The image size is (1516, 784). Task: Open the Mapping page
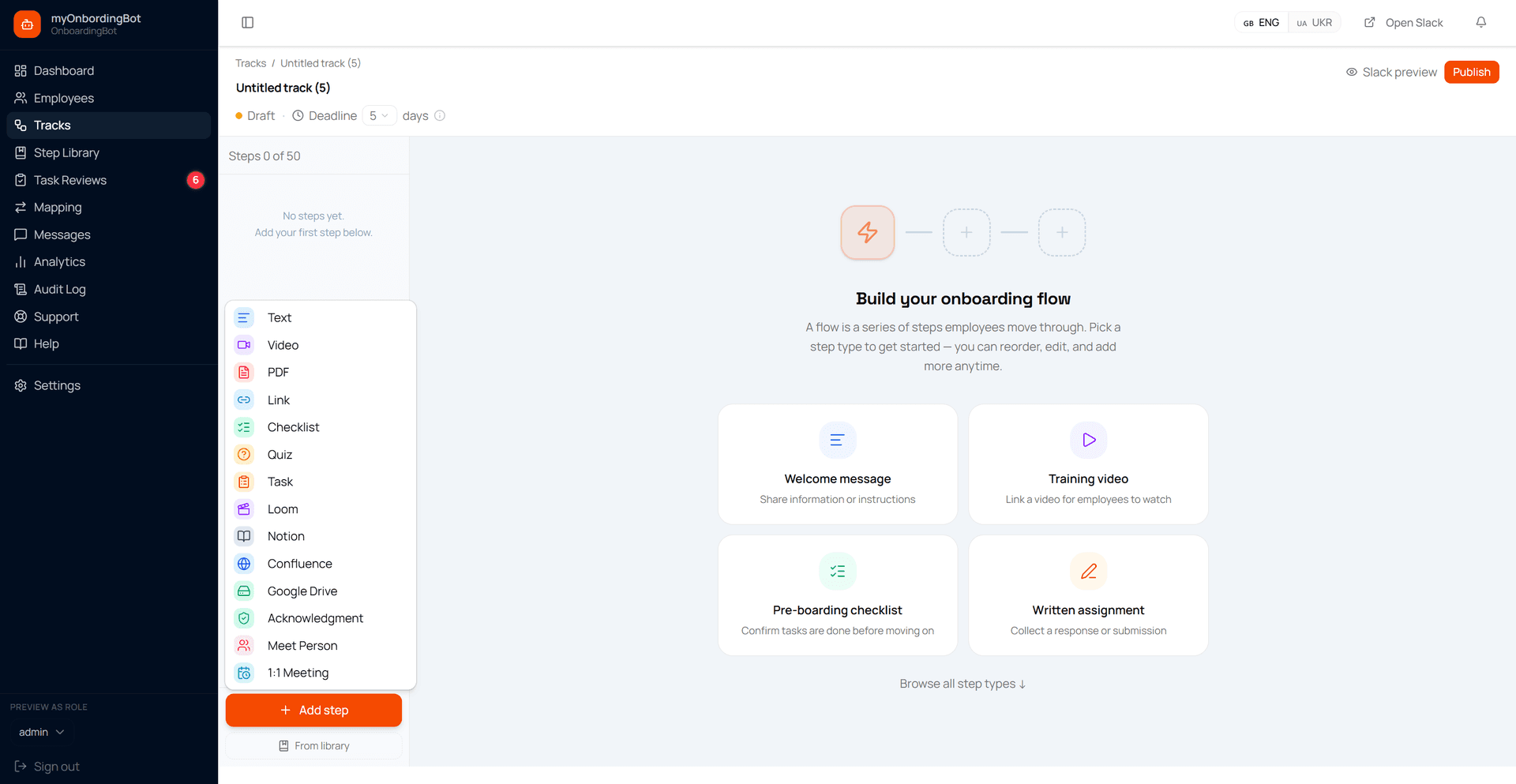coord(109,207)
